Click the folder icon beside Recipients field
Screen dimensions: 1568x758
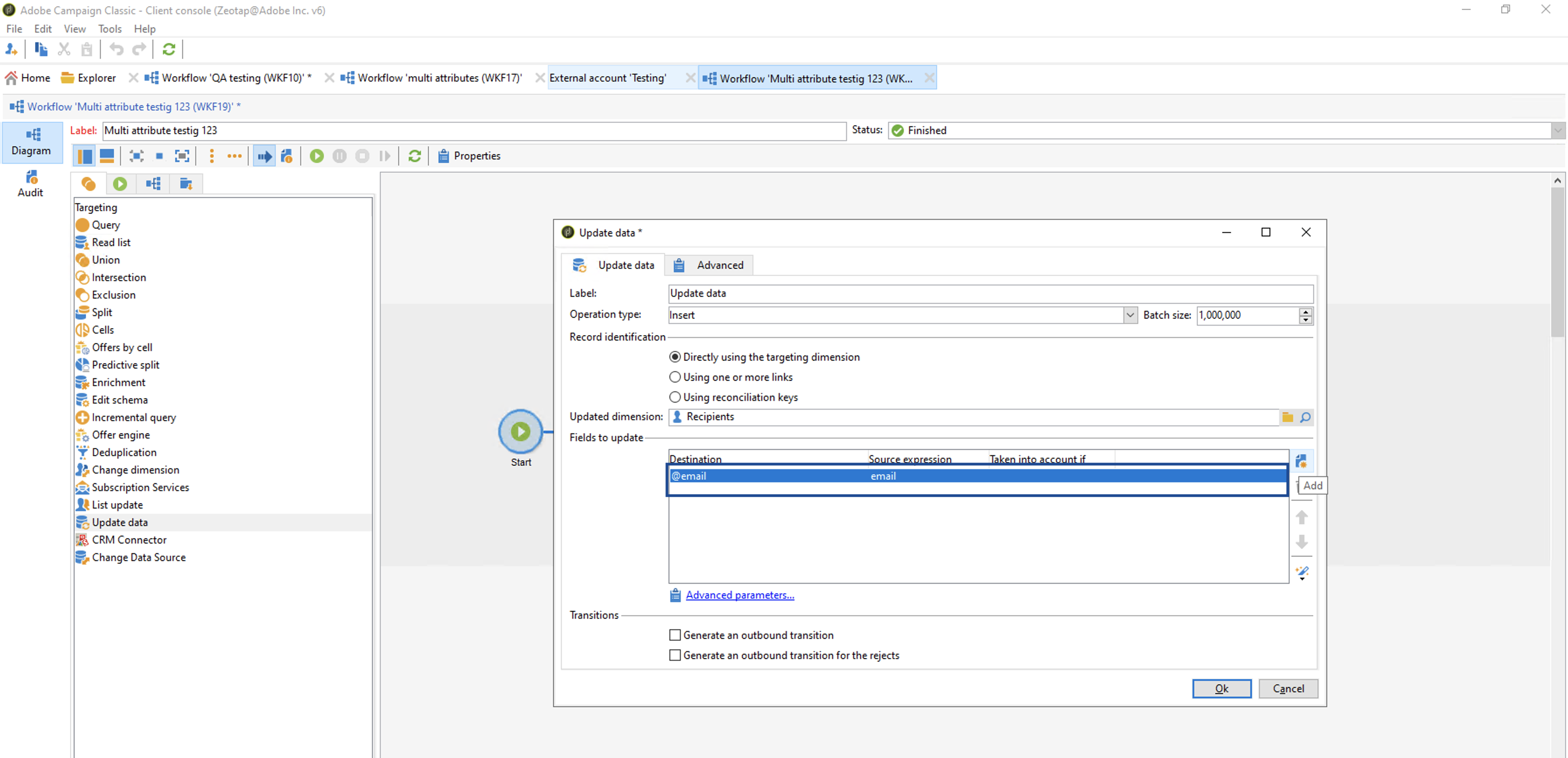1288,417
